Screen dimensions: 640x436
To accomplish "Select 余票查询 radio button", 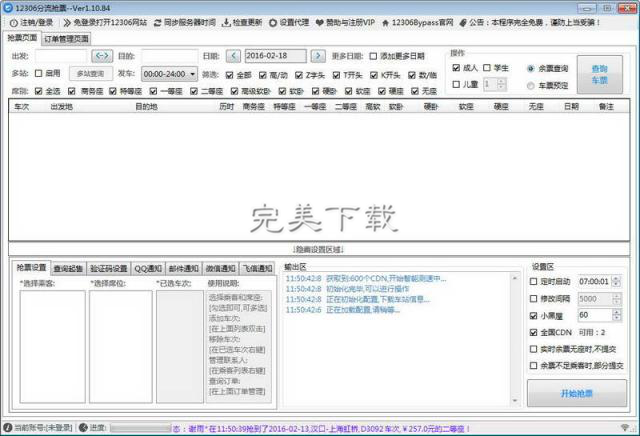I will click(531, 69).
